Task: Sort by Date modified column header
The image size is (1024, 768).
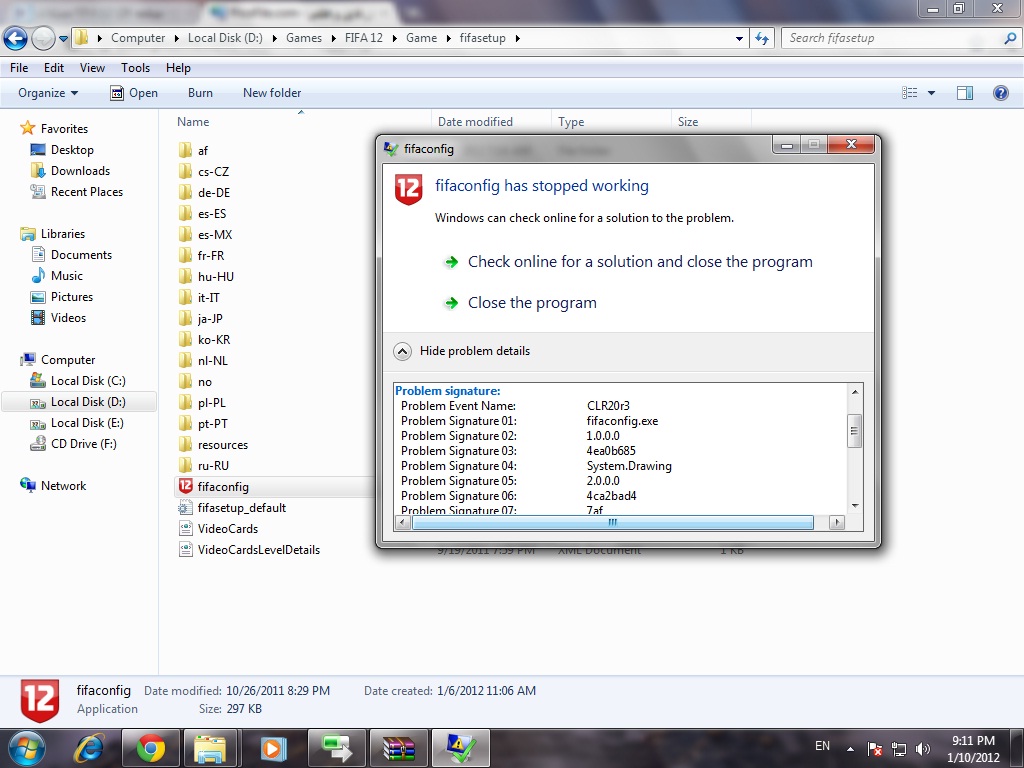Action: [475, 121]
